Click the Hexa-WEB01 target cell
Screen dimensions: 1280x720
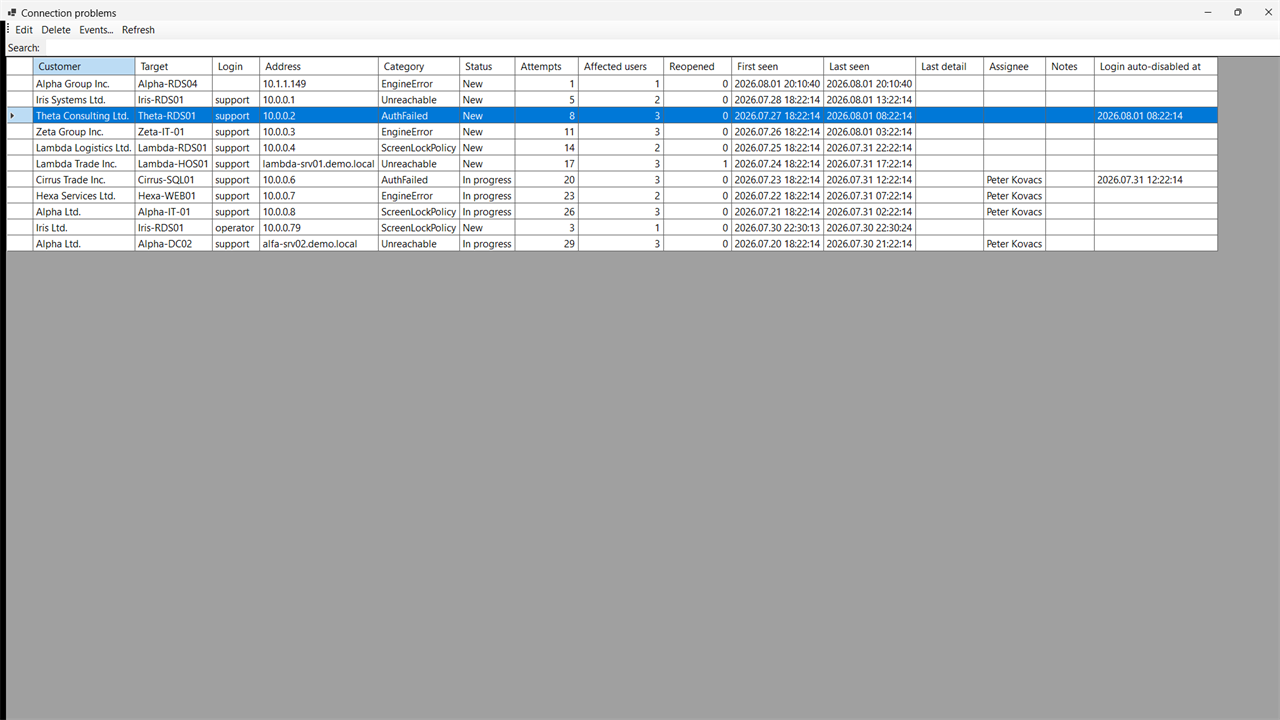(173, 196)
